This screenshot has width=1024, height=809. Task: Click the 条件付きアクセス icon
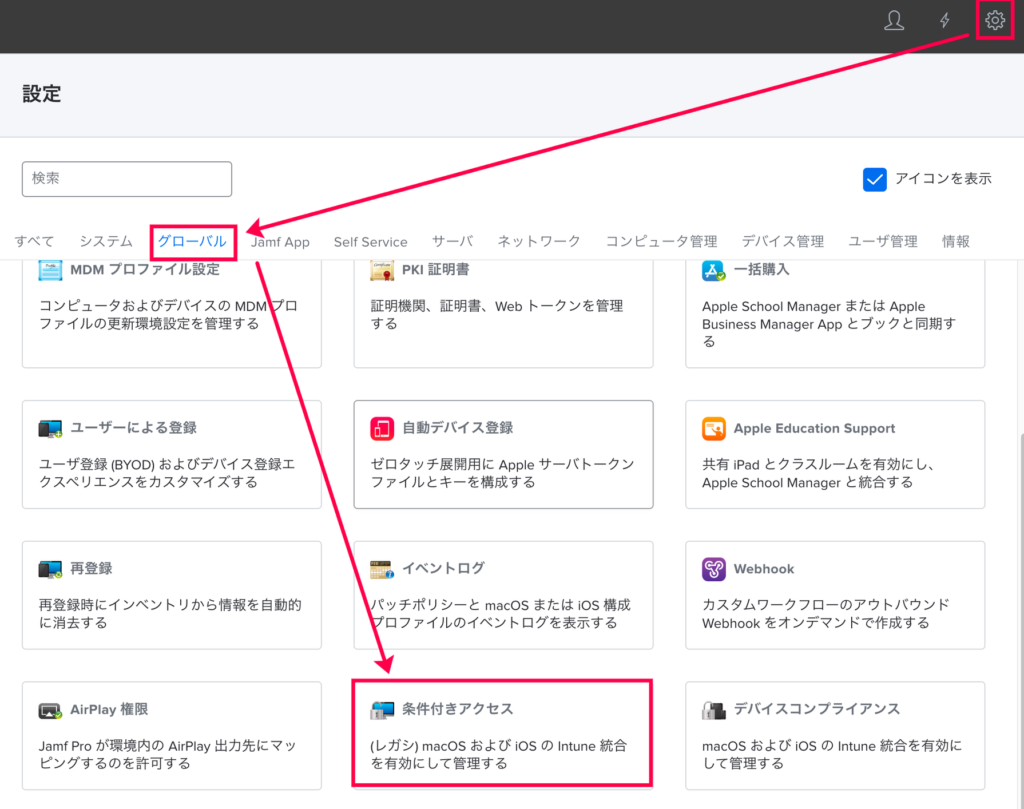point(382,710)
